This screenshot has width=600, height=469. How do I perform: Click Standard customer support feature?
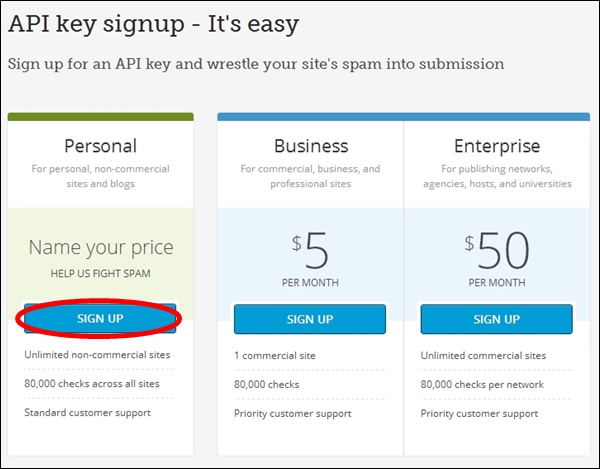(88, 413)
